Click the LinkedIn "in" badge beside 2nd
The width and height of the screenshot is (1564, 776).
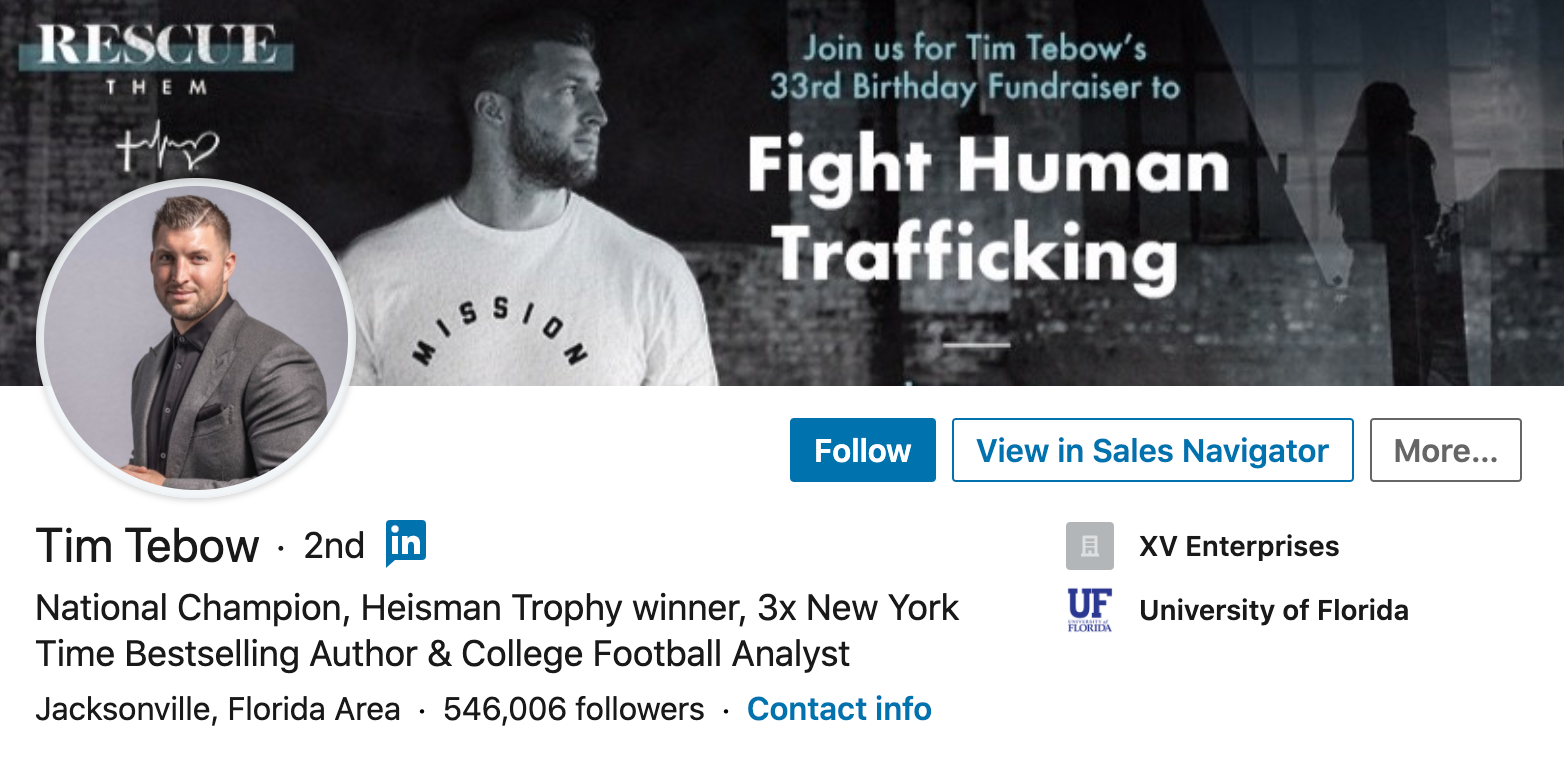[x=406, y=543]
